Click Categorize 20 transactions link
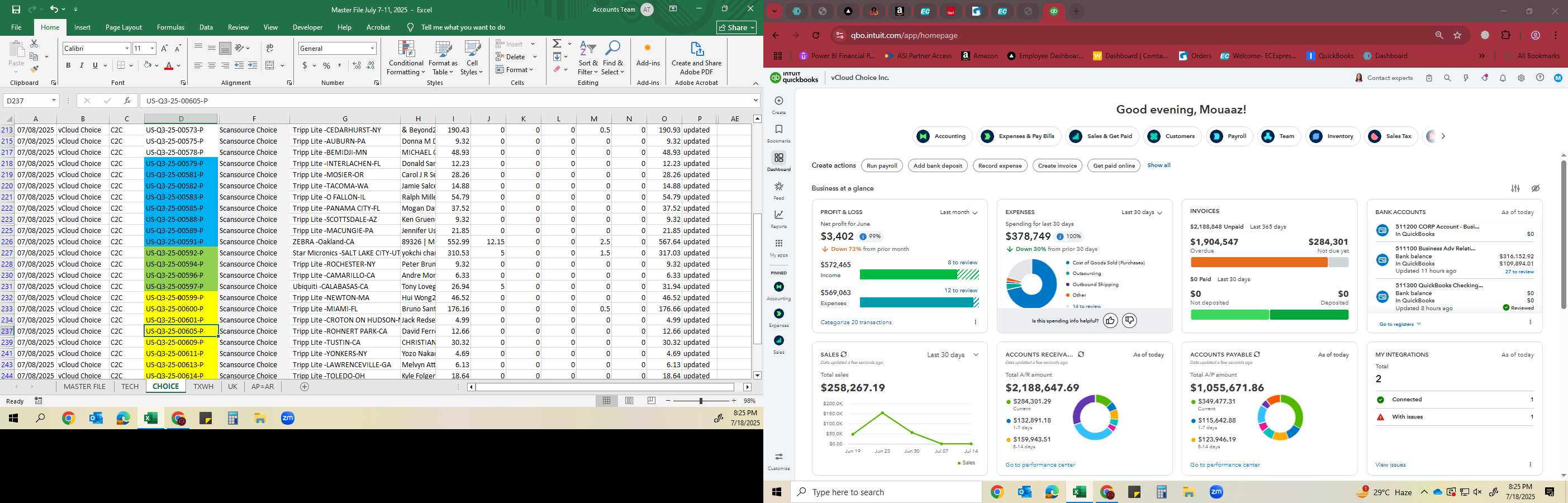This screenshot has height=503, width=1568. click(856, 322)
